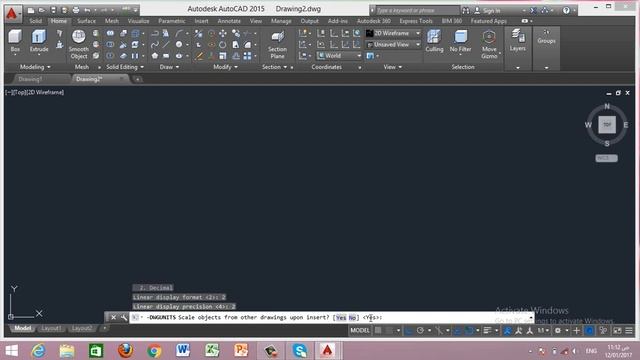Switch to the Layout1 tab
This screenshot has height=360, width=640.
click(x=51, y=328)
